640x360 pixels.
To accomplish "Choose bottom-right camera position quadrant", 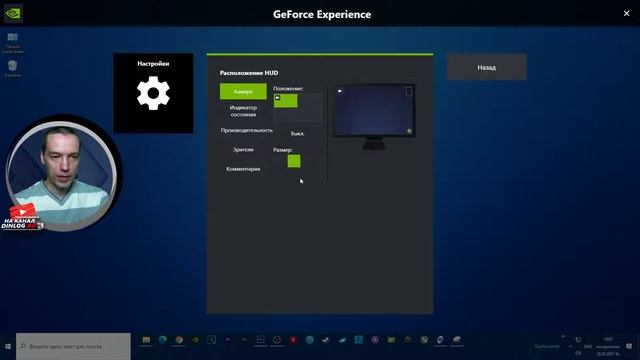I will [310, 115].
